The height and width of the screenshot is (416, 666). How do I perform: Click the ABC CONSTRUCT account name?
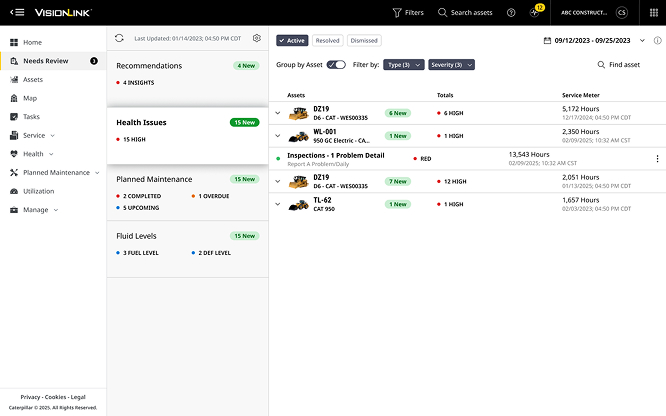[584, 13]
